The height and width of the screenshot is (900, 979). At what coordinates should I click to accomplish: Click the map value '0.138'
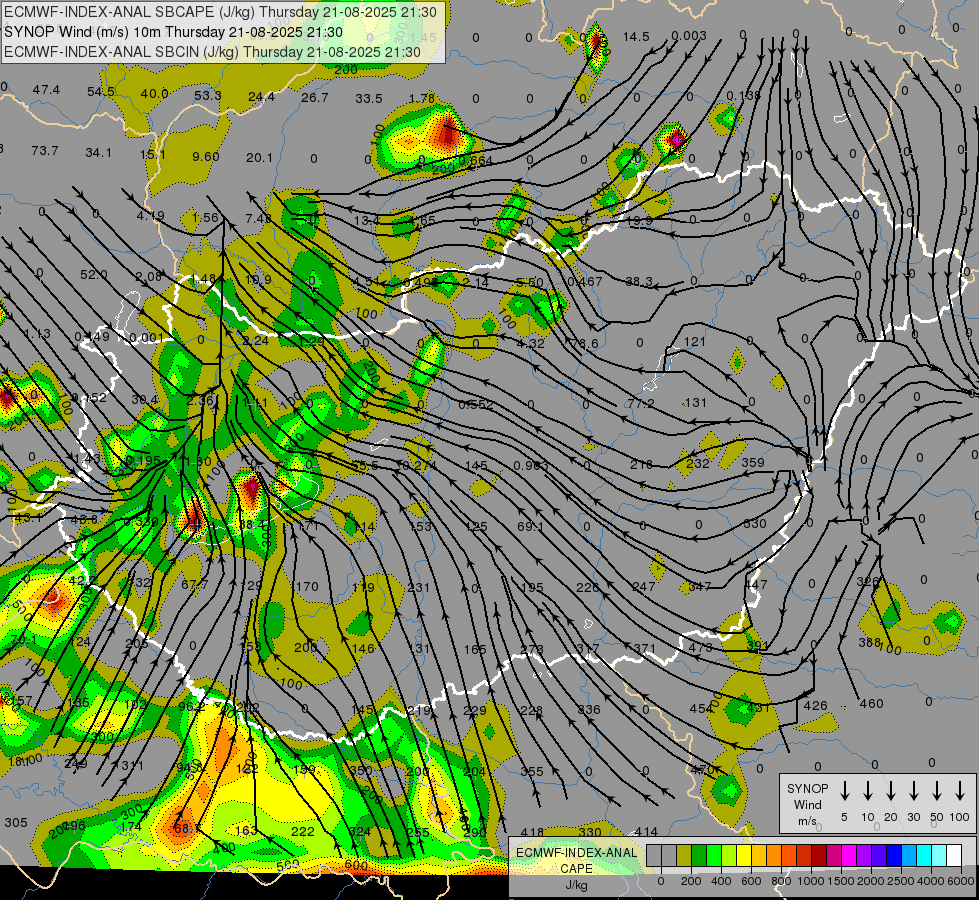point(744,96)
